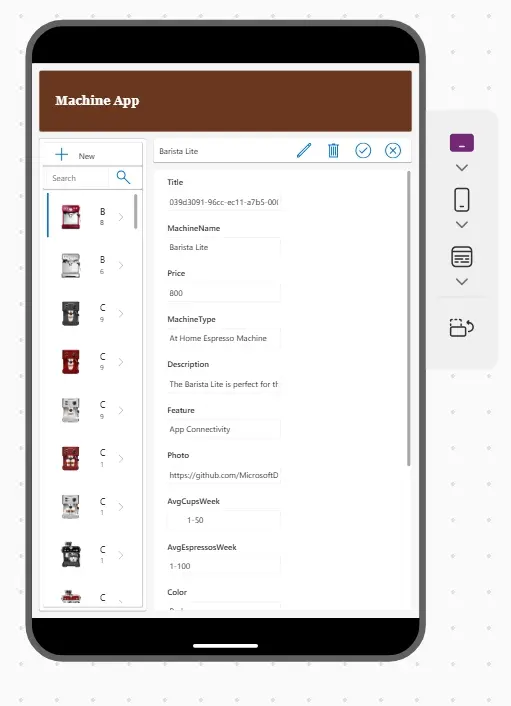Click the Machine App header title

[97, 101]
